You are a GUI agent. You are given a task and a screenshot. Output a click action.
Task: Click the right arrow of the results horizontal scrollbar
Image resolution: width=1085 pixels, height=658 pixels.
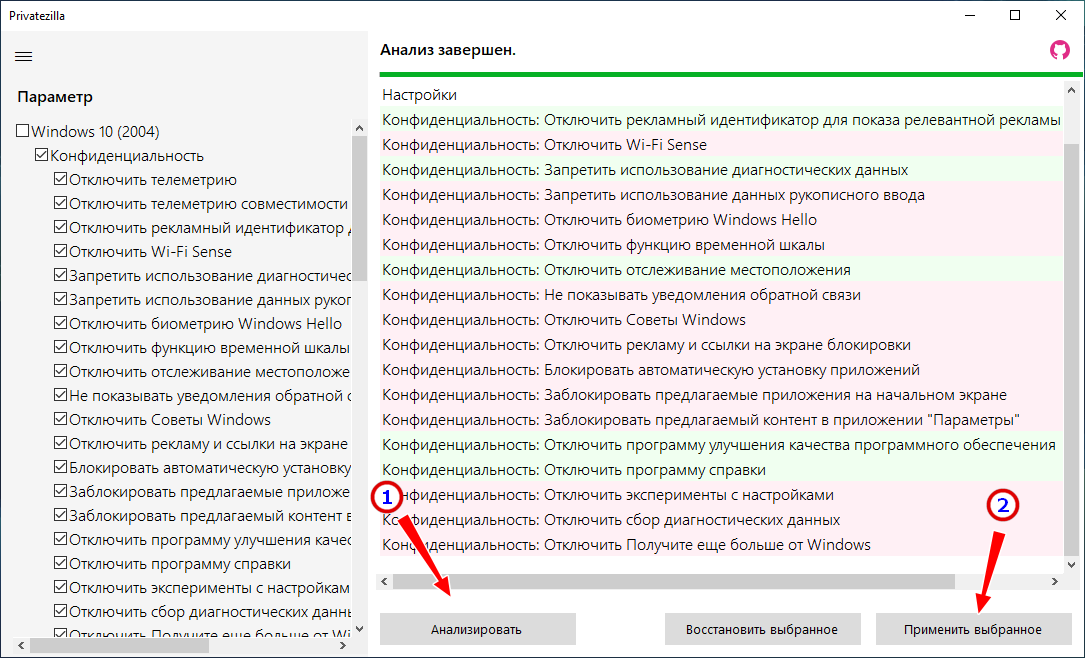1055,581
